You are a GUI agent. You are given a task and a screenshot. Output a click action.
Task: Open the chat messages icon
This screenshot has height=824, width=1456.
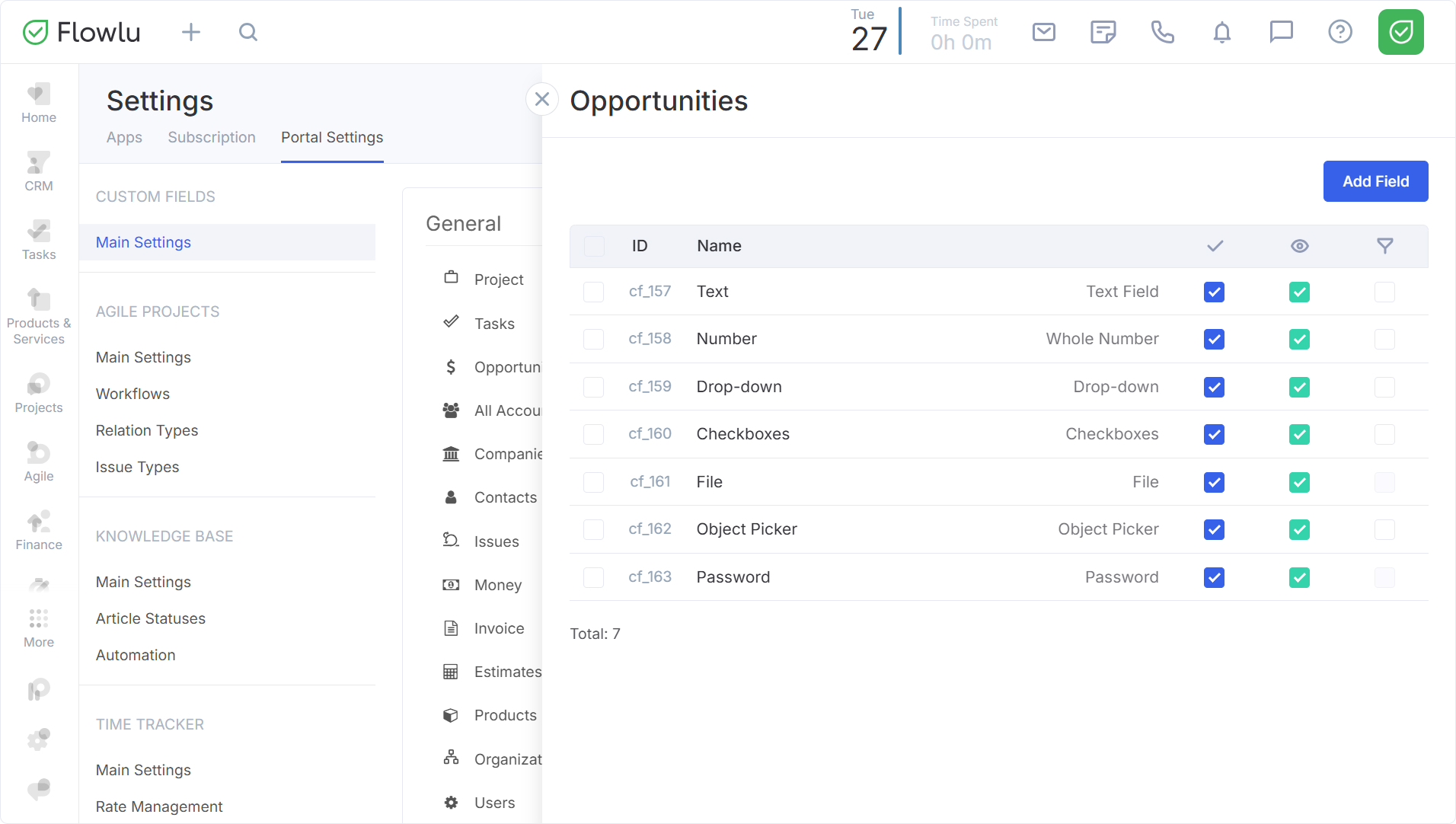tap(1281, 32)
